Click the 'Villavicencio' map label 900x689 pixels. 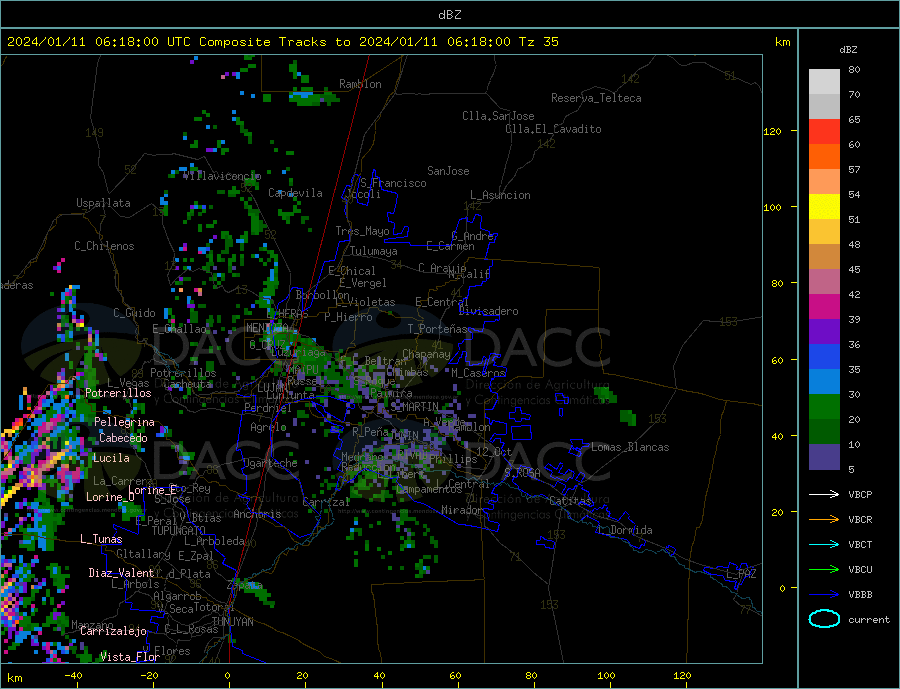pyautogui.click(x=222, y=176)
